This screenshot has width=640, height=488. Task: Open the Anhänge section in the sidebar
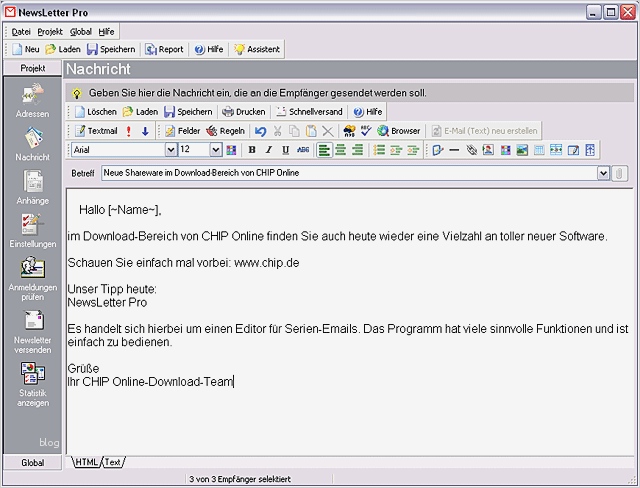click(33, 187)
